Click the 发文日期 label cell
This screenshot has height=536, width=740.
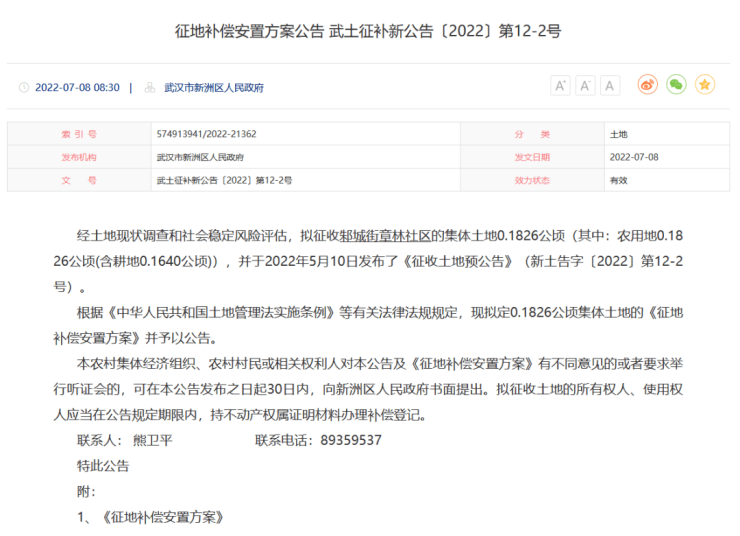(532, 157)
